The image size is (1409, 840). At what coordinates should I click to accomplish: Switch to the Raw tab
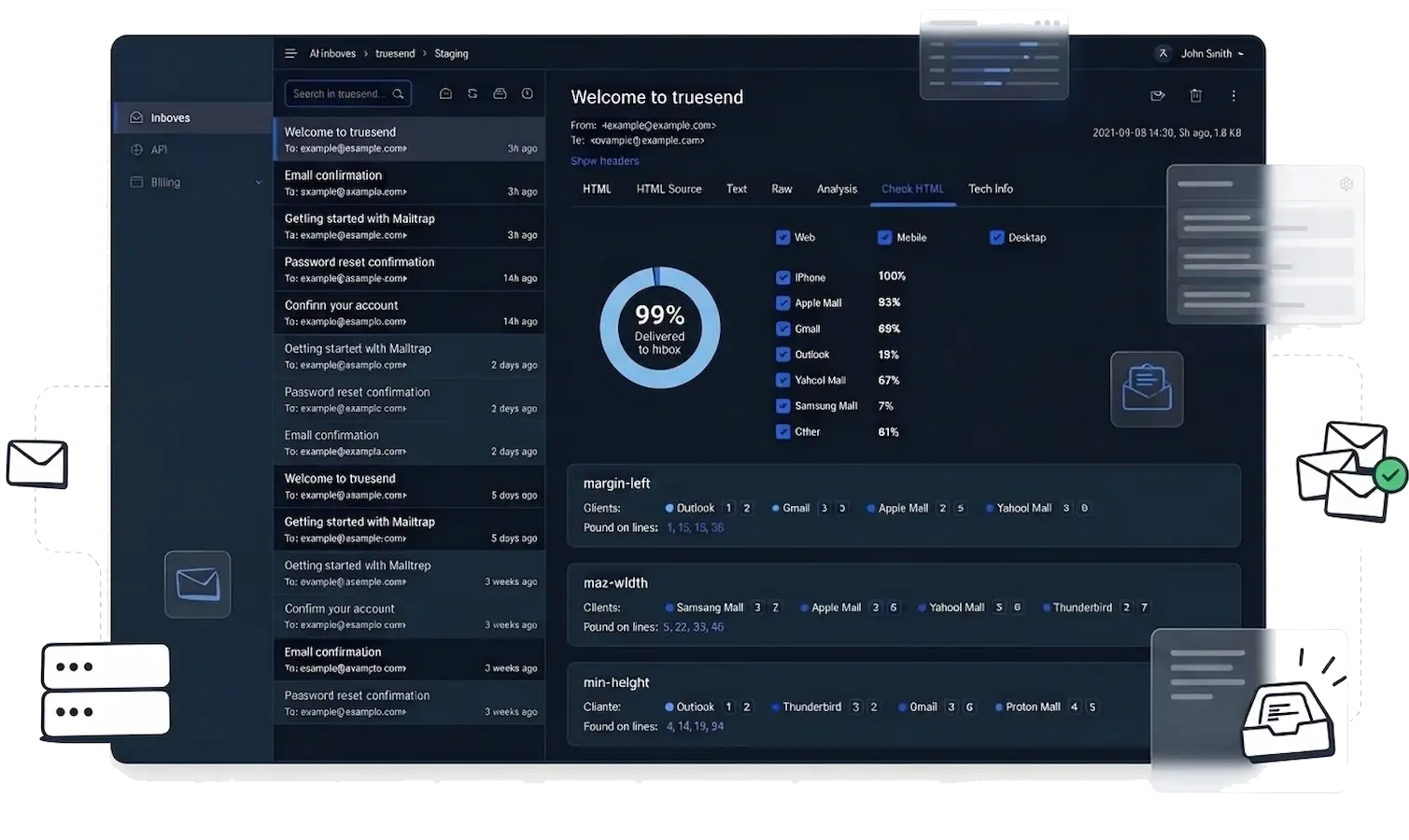point(782,189)
